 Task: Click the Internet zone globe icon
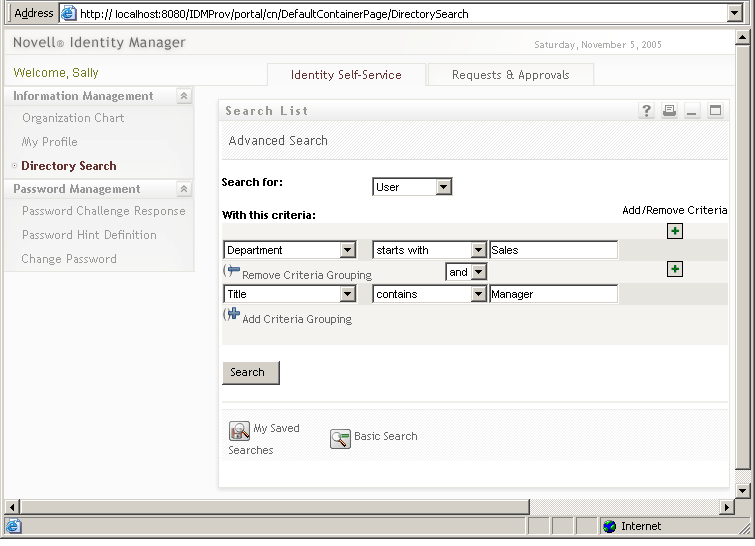point(609,526)
